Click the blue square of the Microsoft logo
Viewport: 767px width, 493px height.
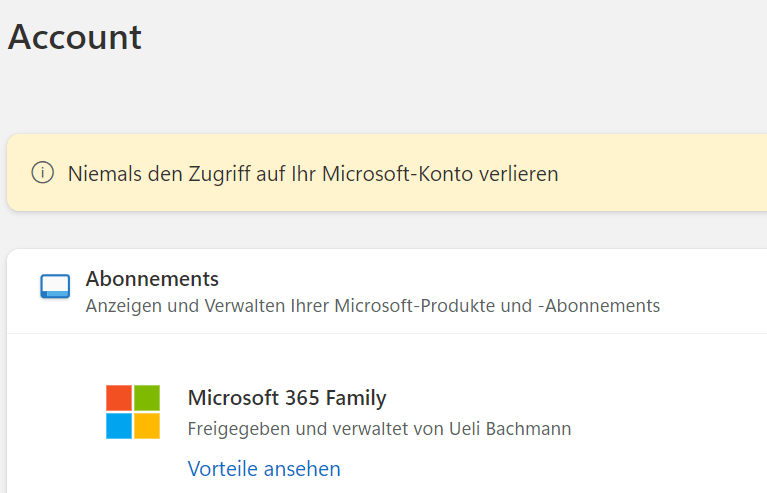(x=119, y=426)
